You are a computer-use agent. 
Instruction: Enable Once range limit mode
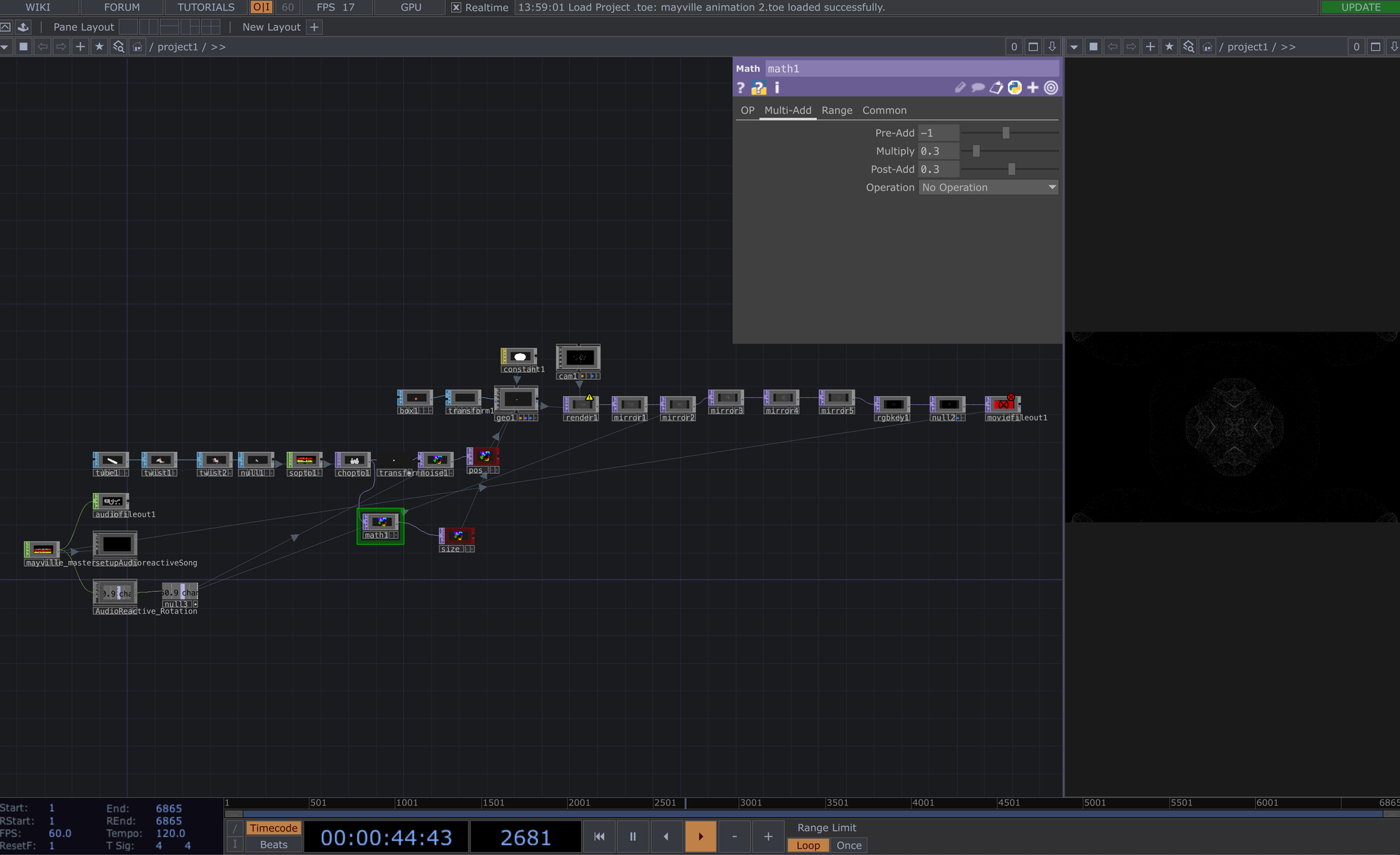(848, 845)
